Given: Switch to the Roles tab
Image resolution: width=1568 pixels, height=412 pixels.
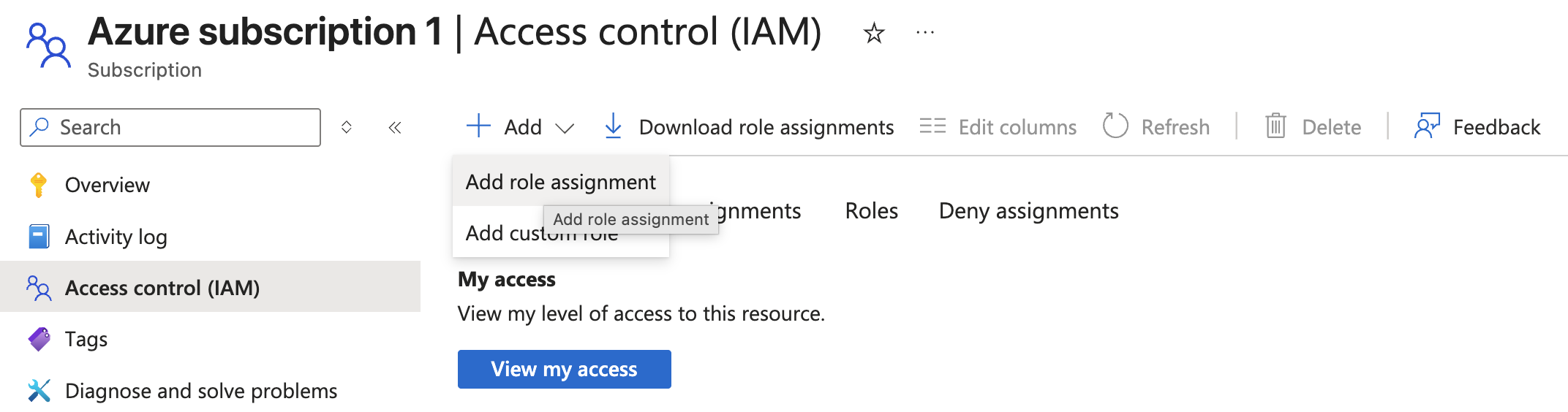Looking at the screenshot, I should (x=872, y=211).
